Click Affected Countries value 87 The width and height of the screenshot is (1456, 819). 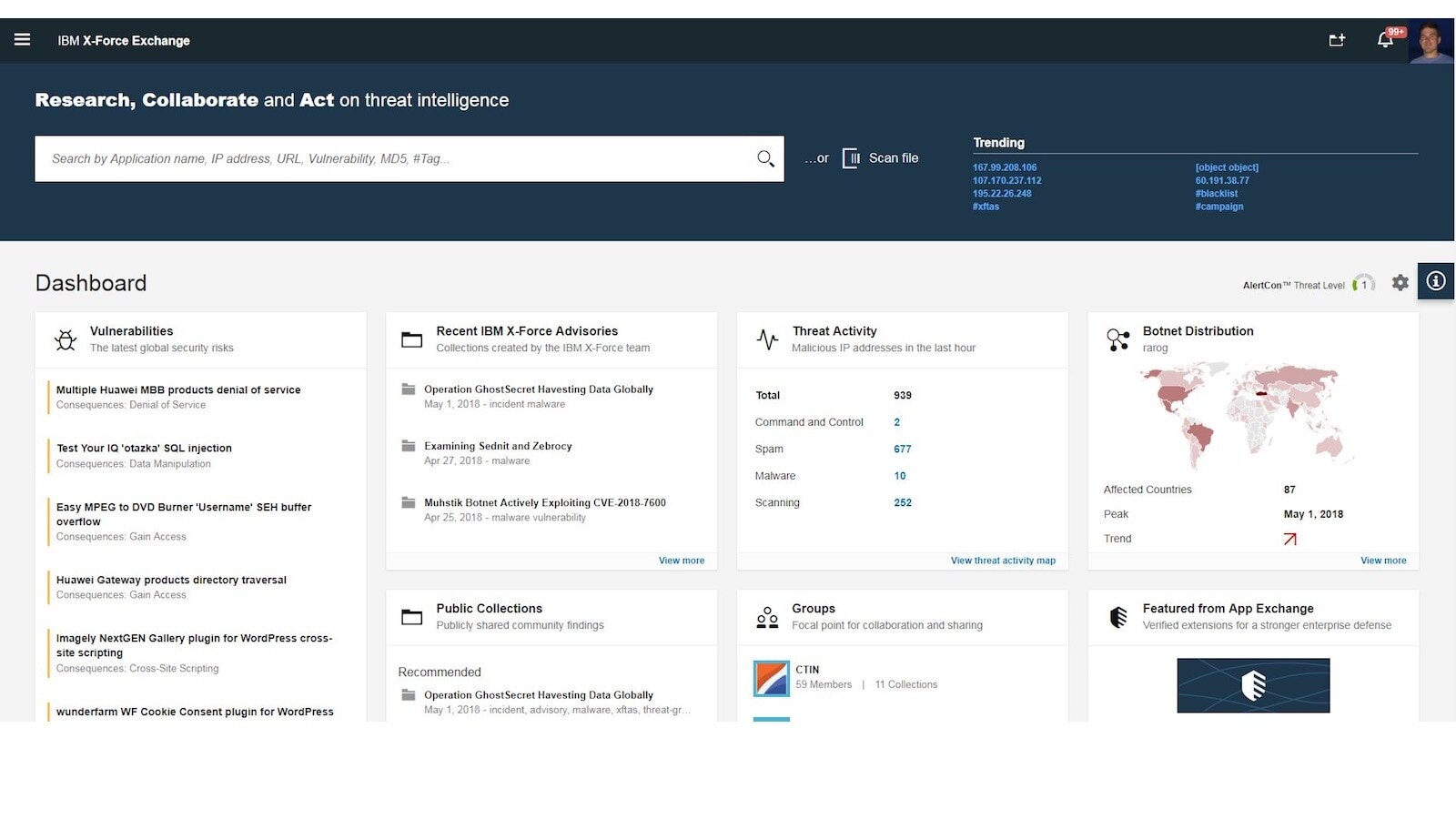coord(1289,490)
